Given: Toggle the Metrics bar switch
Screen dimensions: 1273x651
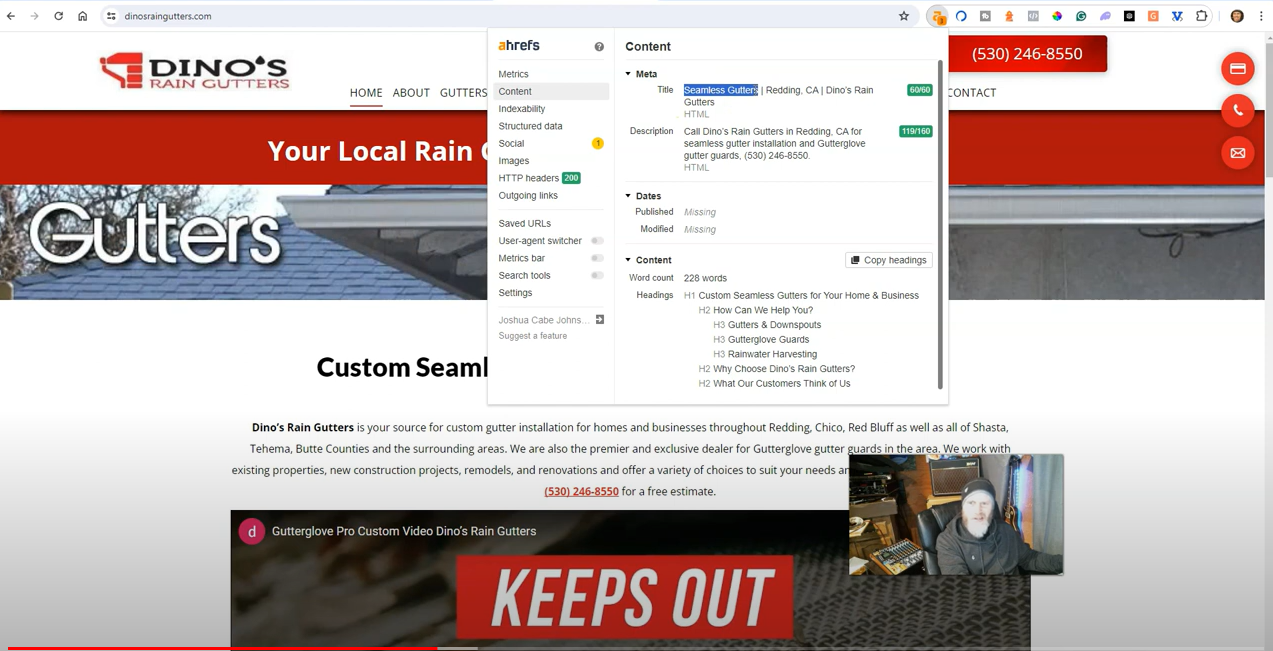Looking at the screenshot, I should (597, 258).
